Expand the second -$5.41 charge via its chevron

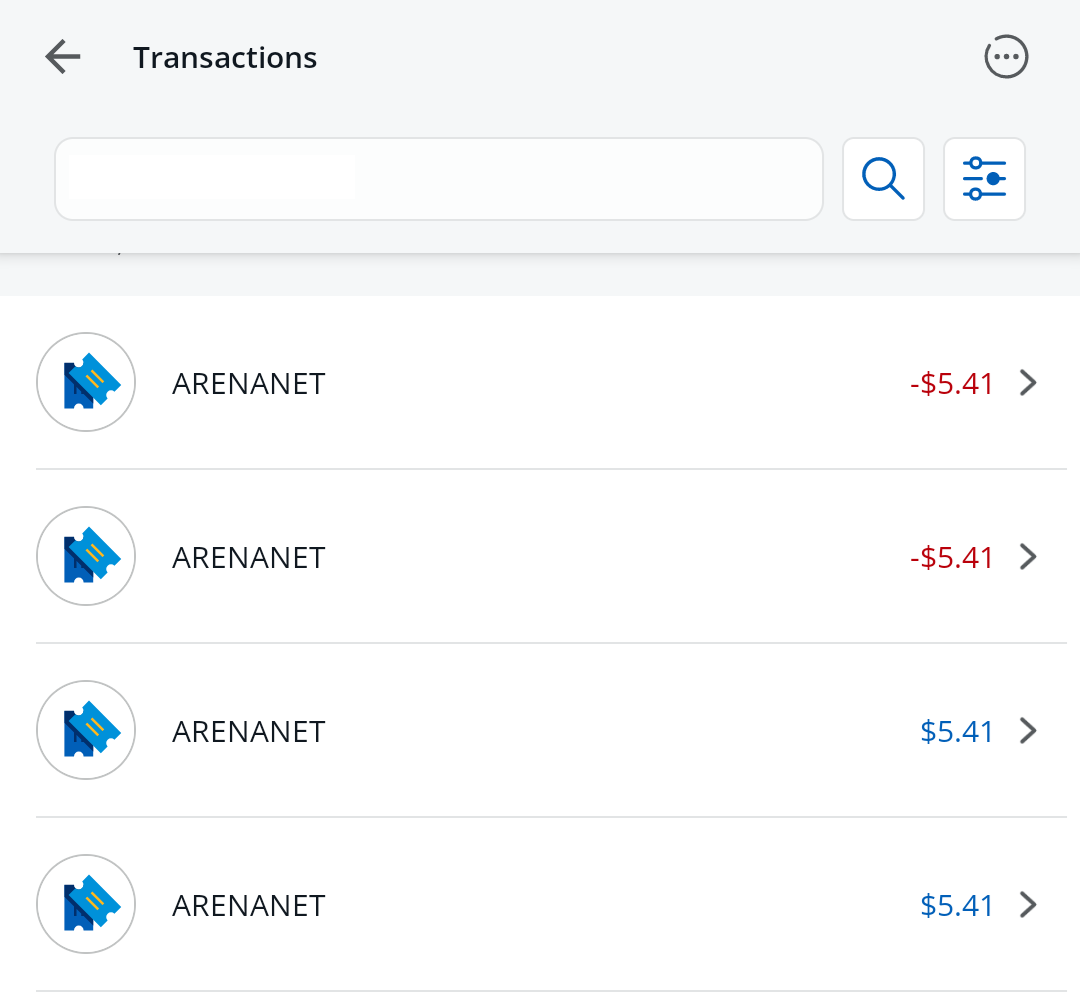[x=1028, y=557]
